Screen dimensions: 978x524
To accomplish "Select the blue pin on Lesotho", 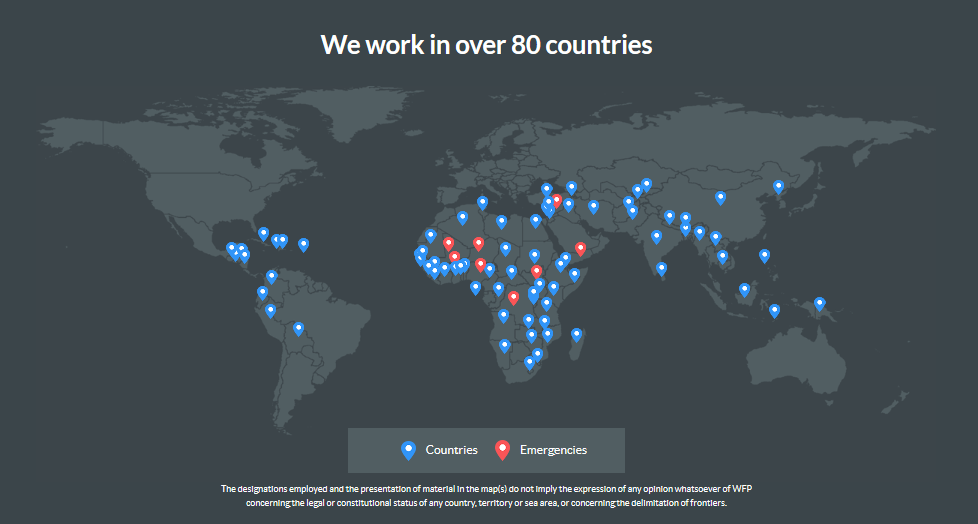I will 530,362.
